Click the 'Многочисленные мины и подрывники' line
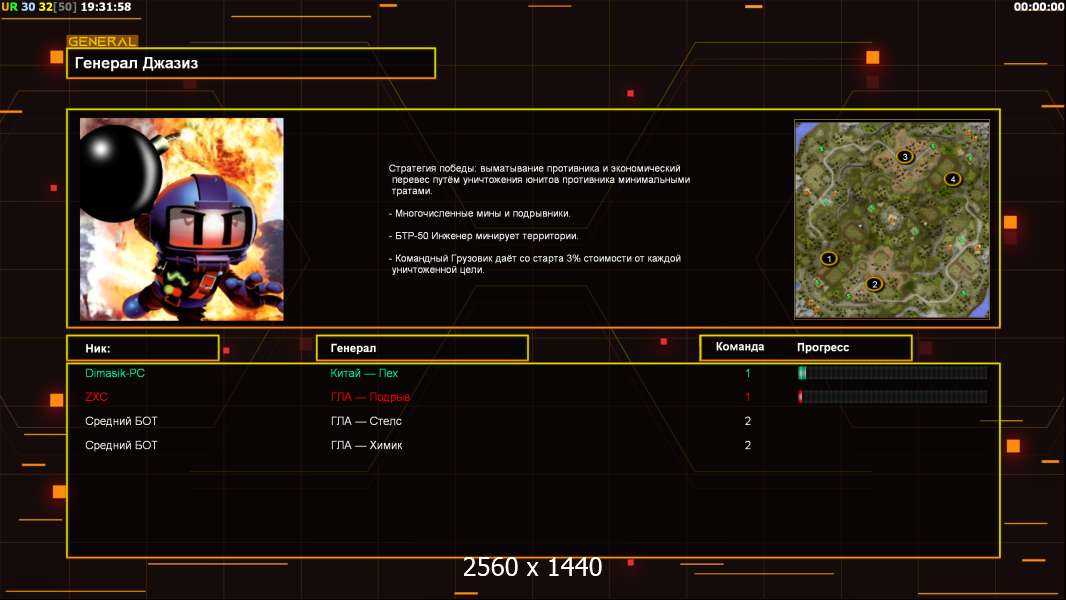Viewport: 1066px width, 600px height. tap(479, 213)
